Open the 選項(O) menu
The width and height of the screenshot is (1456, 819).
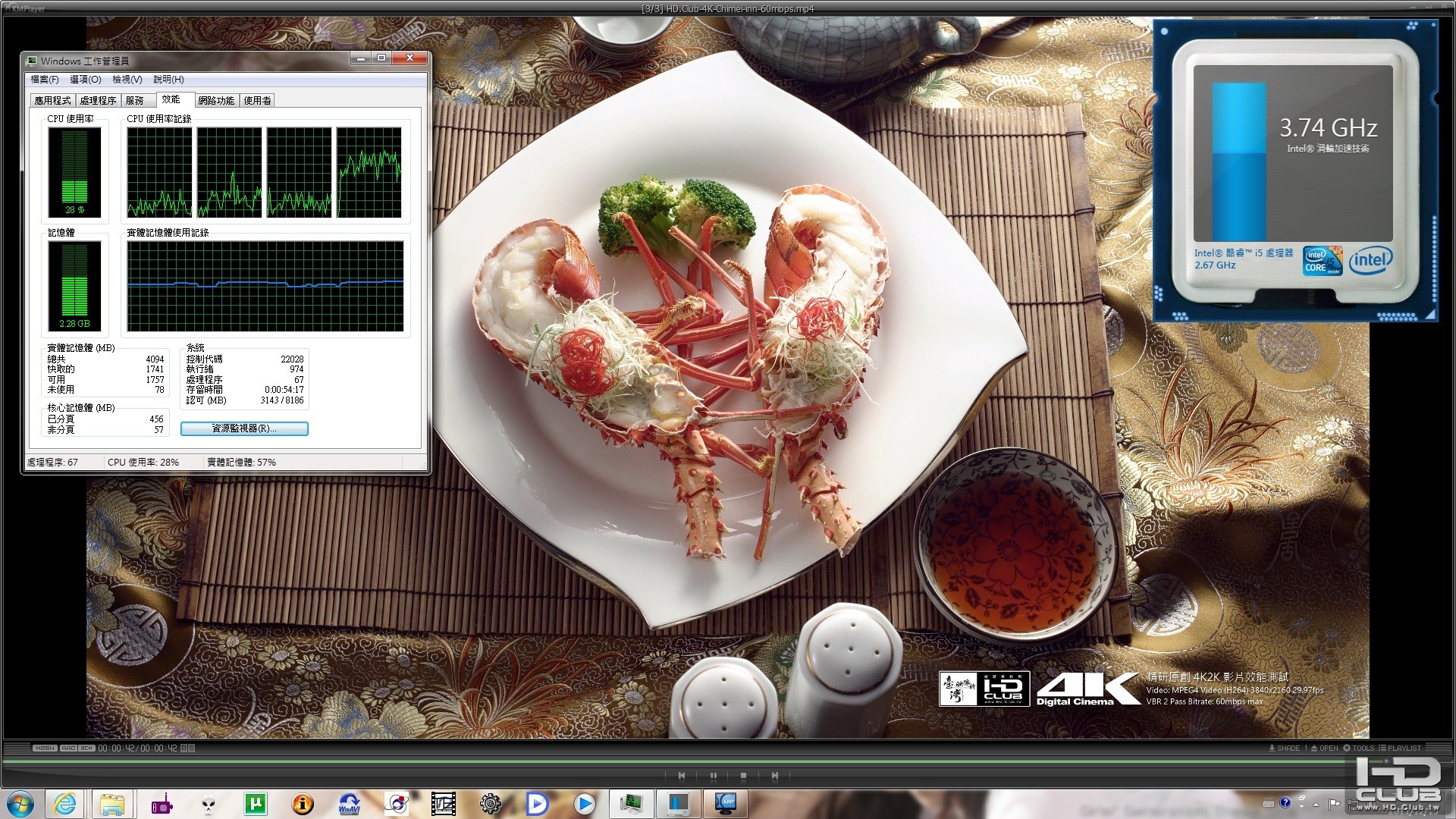pos(85,80)
